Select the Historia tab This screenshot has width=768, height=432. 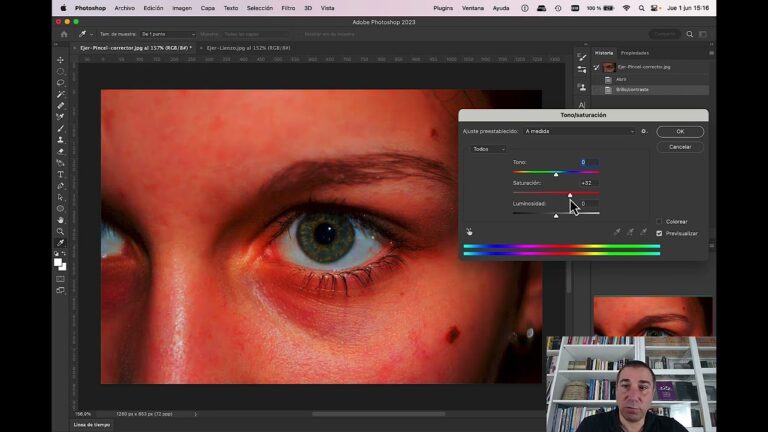coord(604,53)
